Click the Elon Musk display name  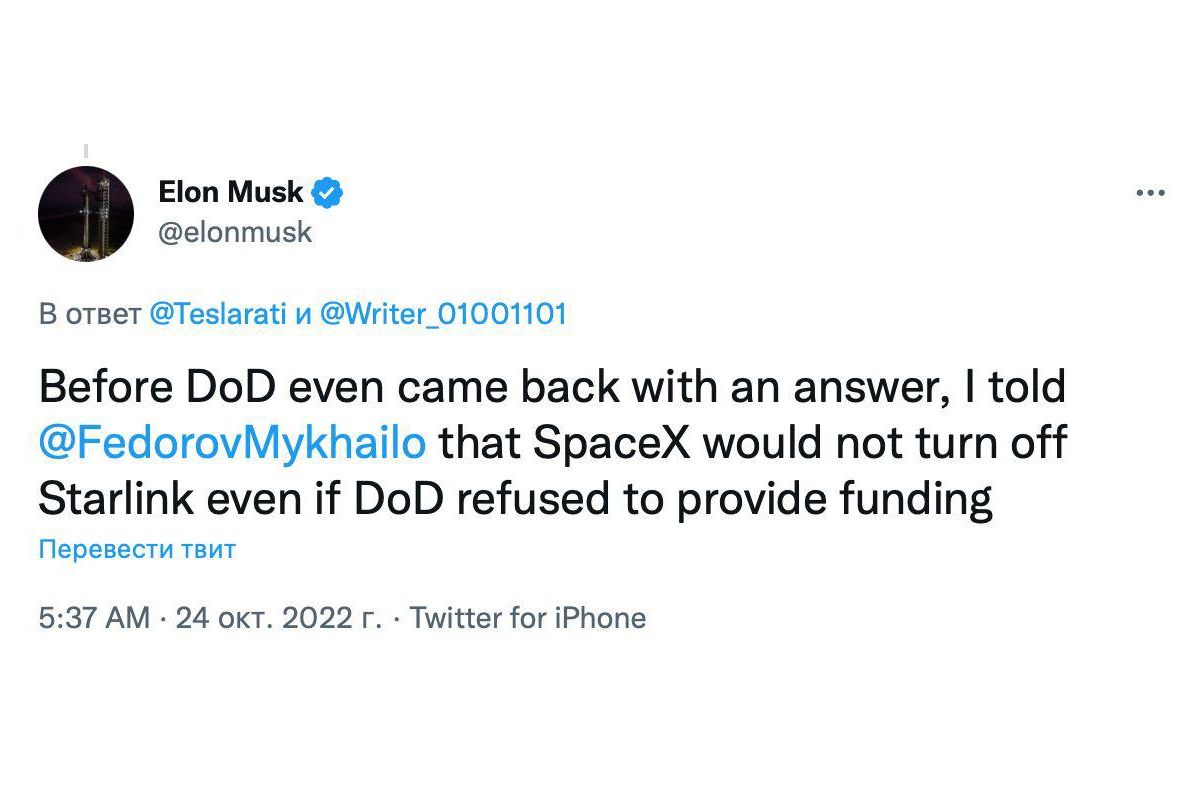click(230, 191)
